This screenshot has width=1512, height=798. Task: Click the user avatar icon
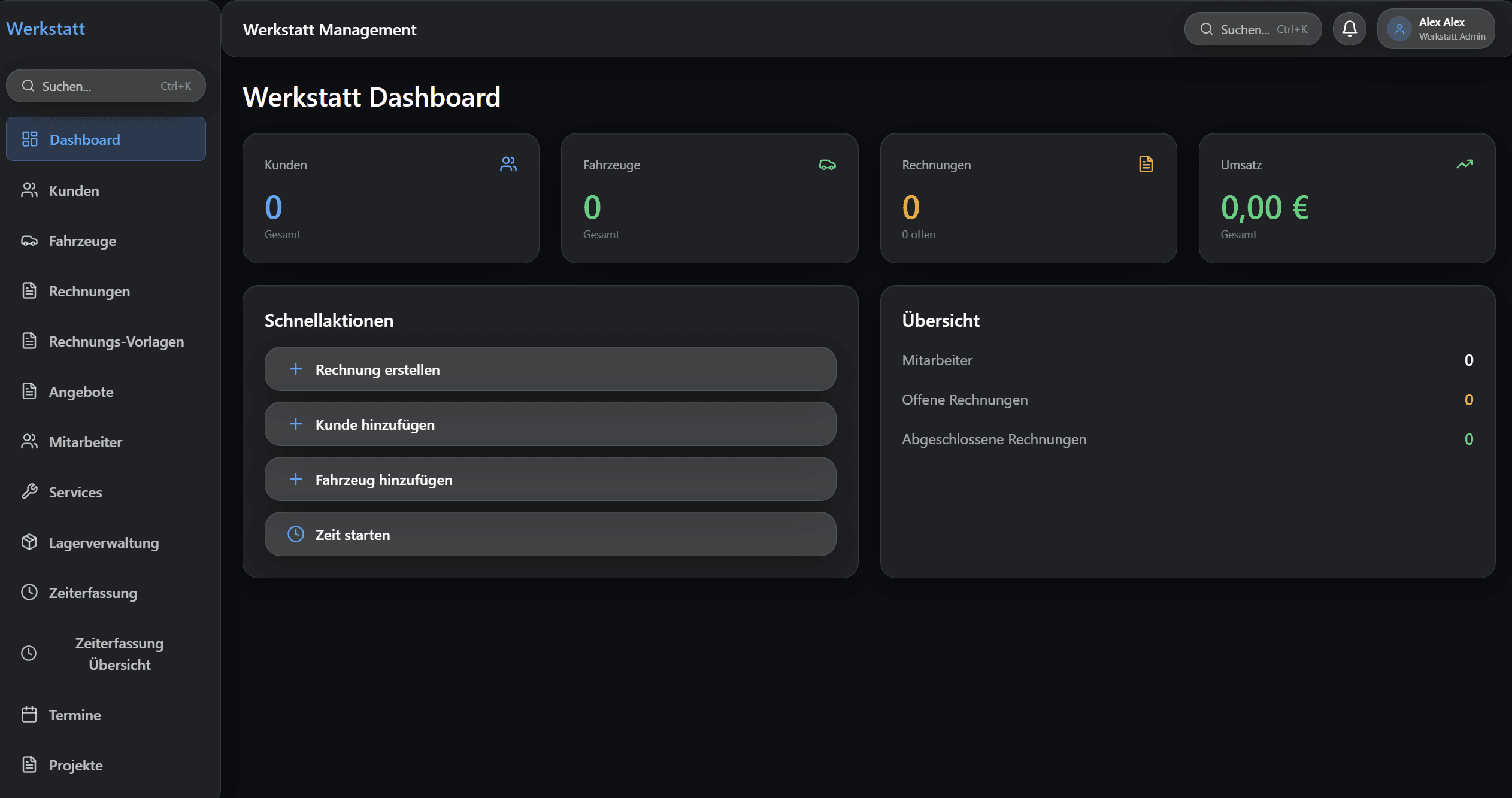pos(1399,29)
